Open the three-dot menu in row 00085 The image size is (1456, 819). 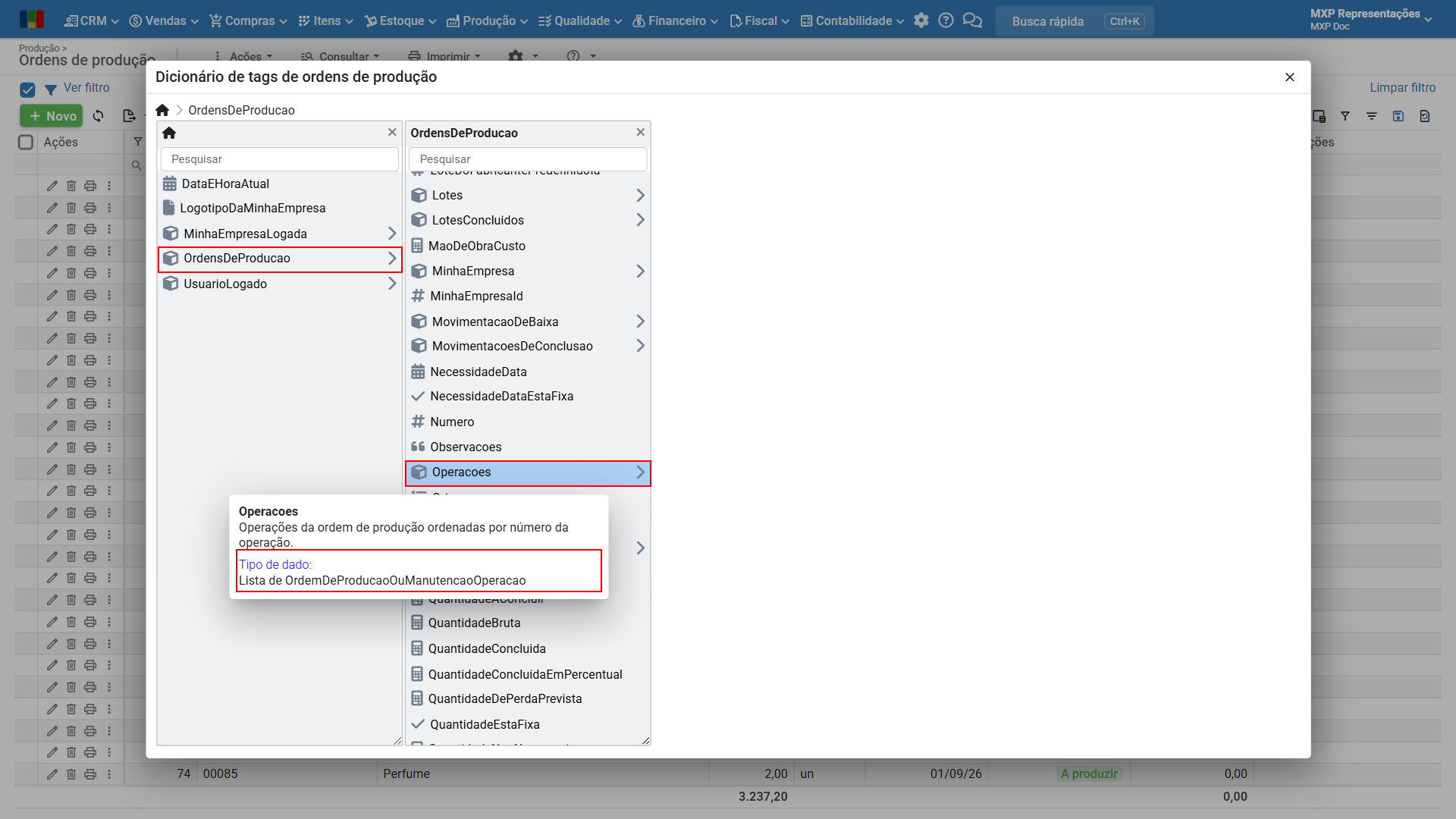tap(109, 774)
